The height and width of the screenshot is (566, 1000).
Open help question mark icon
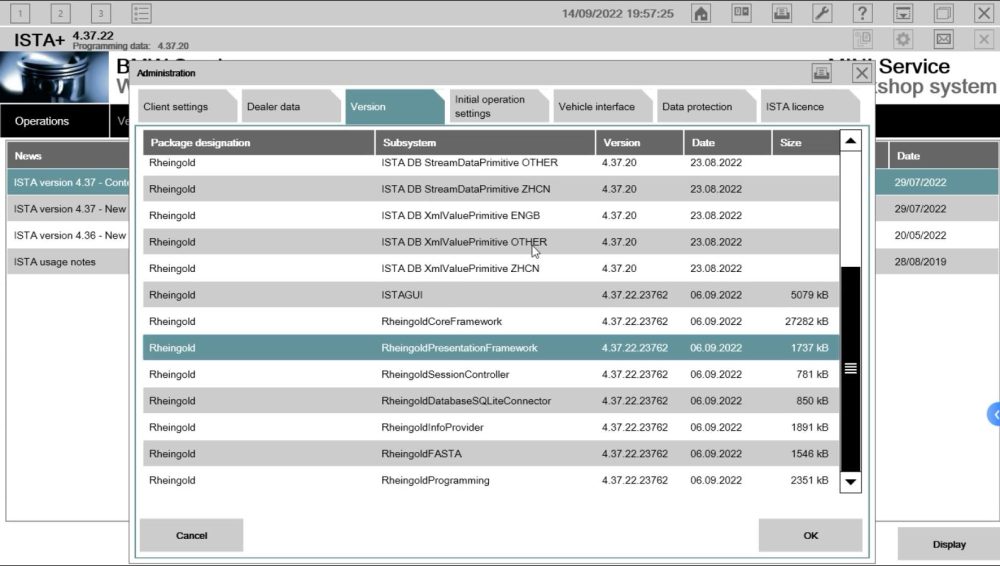pyautogui.click(x=862, y=13)
